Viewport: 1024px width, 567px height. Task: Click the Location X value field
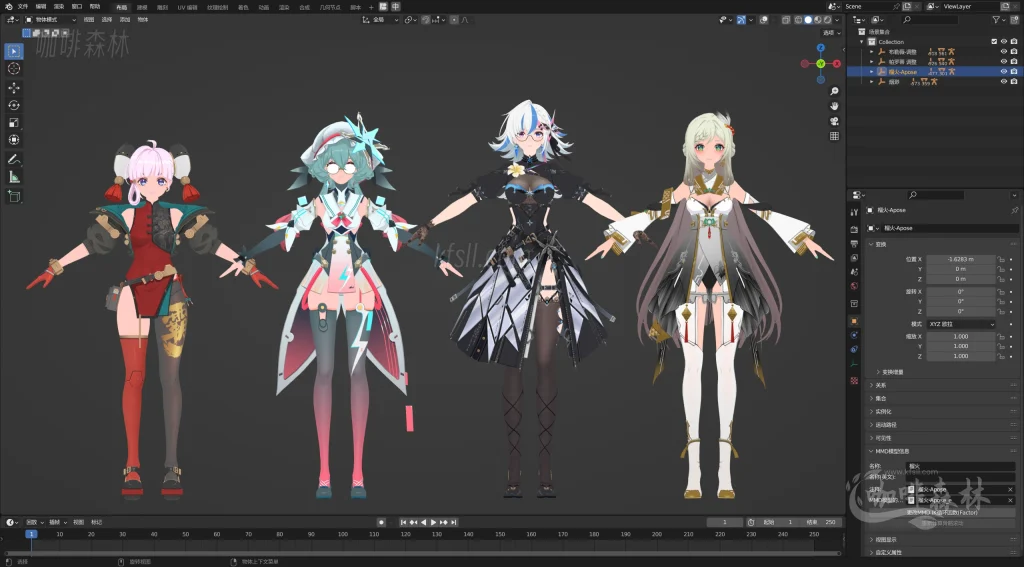(961, 259)
